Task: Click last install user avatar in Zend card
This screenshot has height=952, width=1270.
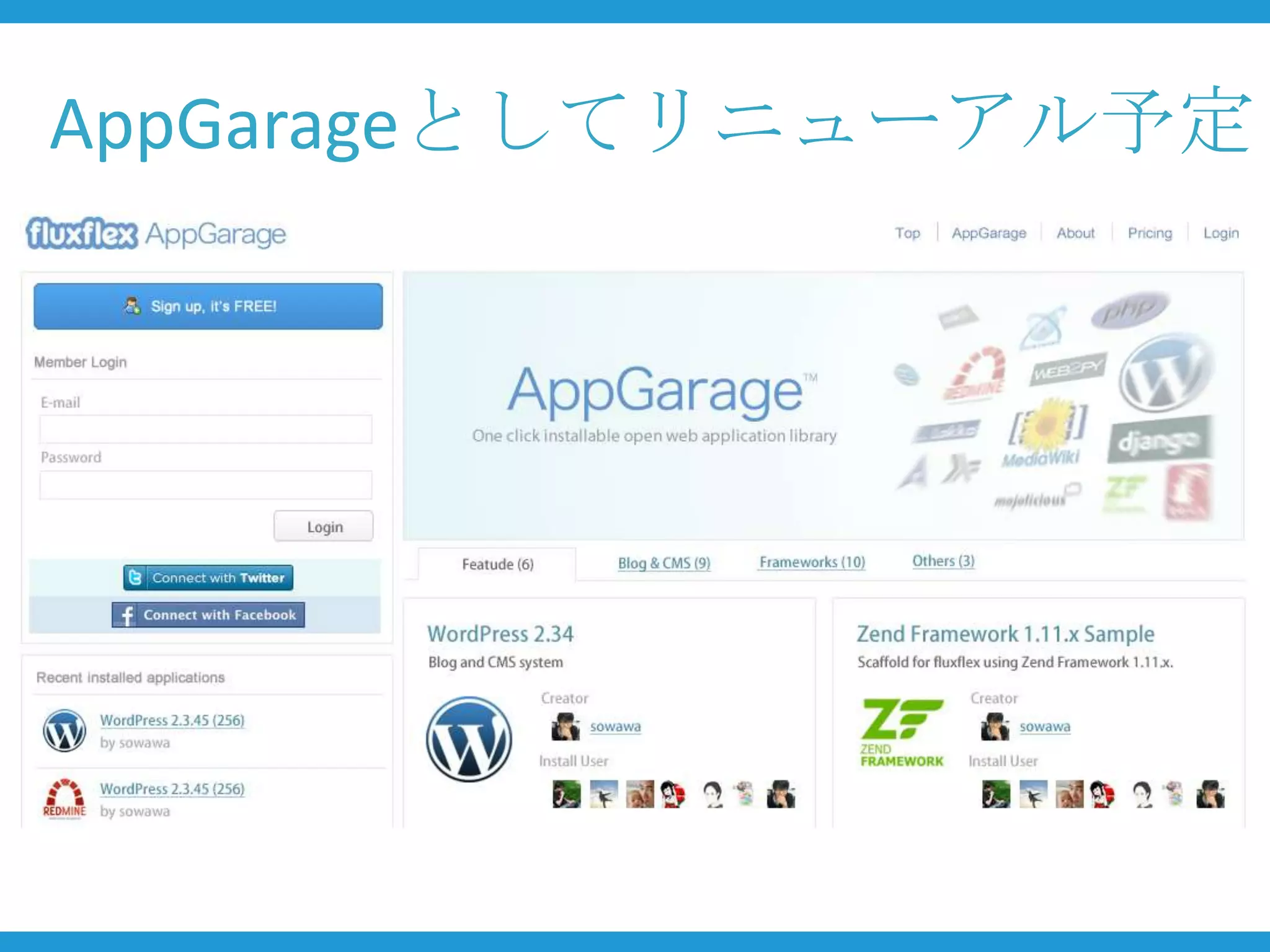Action: pyautogui.click(x=1211, y=794)
